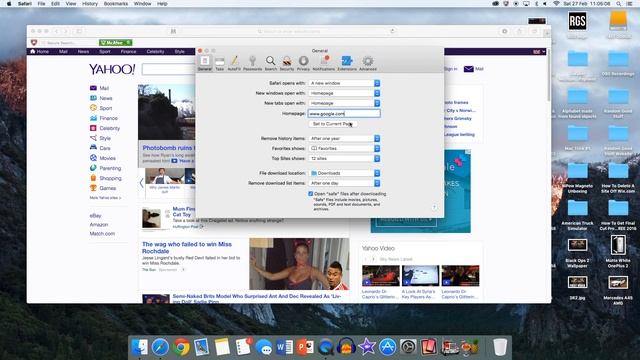Viewport: 640px width, 360px height.
Task: Open the 'Remove history items' dropdown
Action: [344, 138]
